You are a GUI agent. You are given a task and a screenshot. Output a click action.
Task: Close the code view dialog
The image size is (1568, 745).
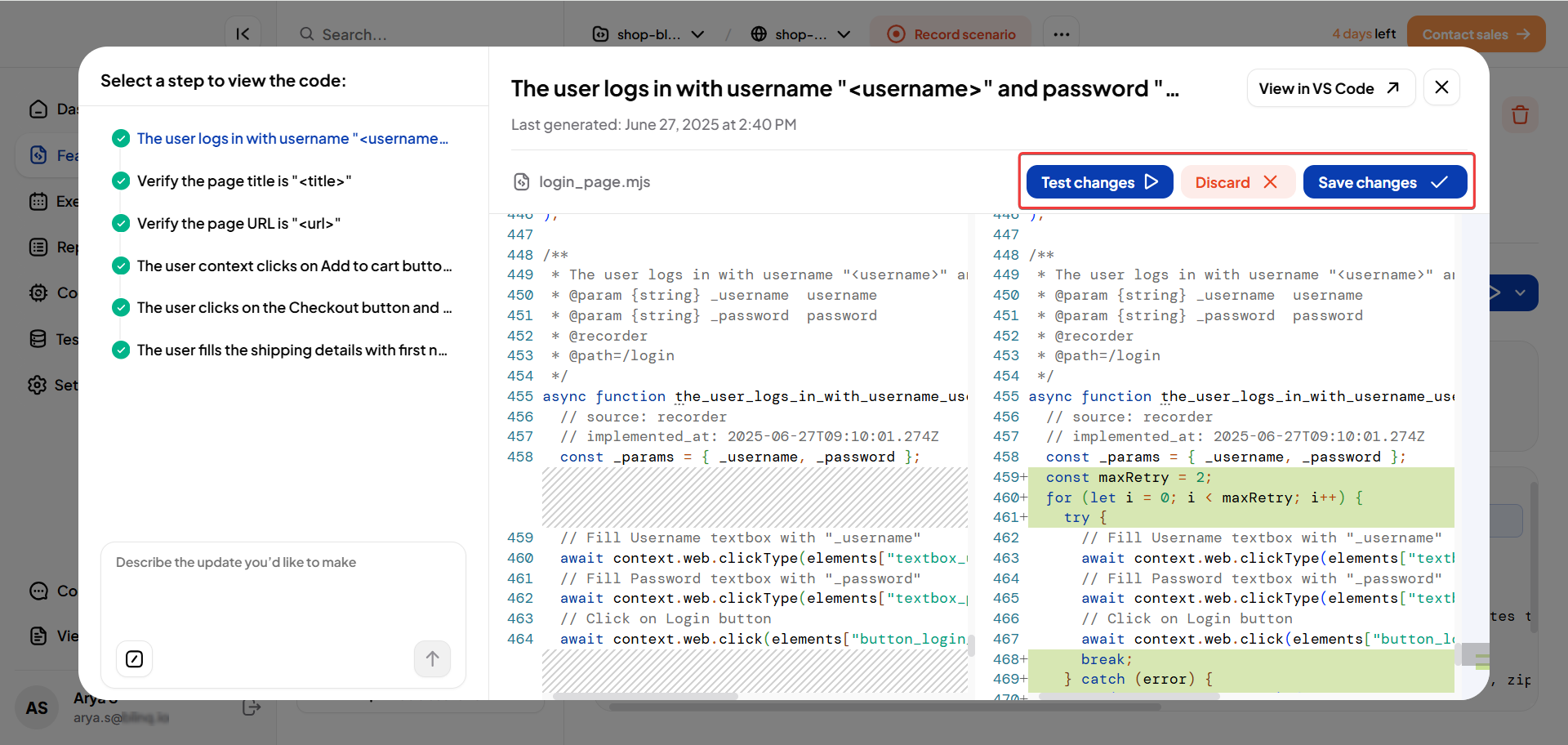coord(1441,87)
